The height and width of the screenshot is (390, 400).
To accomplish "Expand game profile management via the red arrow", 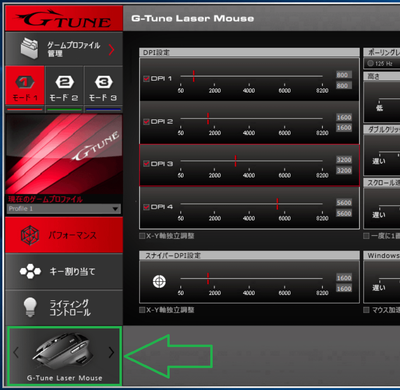I will pyautogui.click(x=112, y=50).
